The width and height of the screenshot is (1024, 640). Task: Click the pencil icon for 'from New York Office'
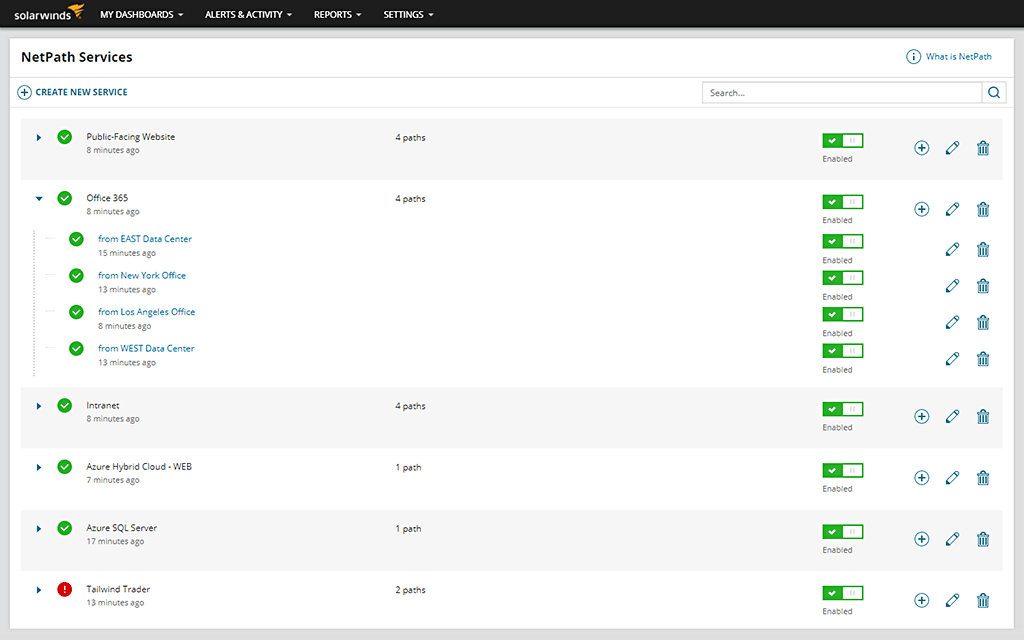(952, 285)
